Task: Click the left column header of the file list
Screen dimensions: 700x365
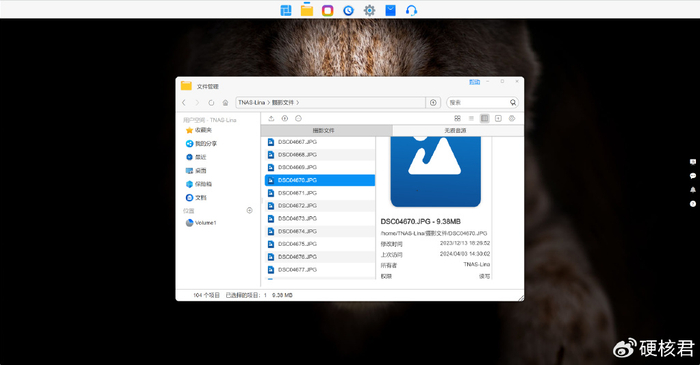Action: (326, 131)
